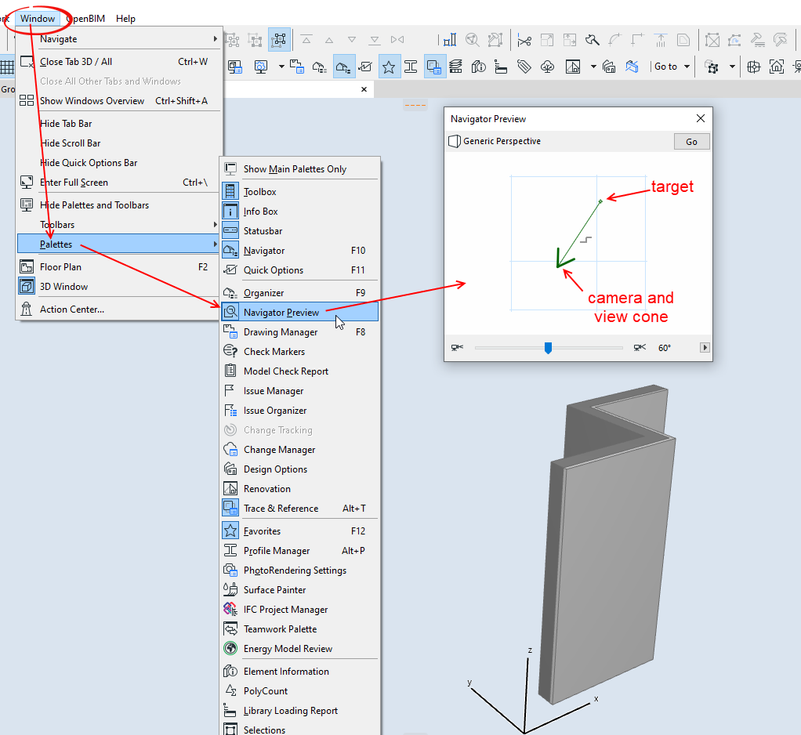Open the Surface Painter palette
801x735 pixels.
274,590
